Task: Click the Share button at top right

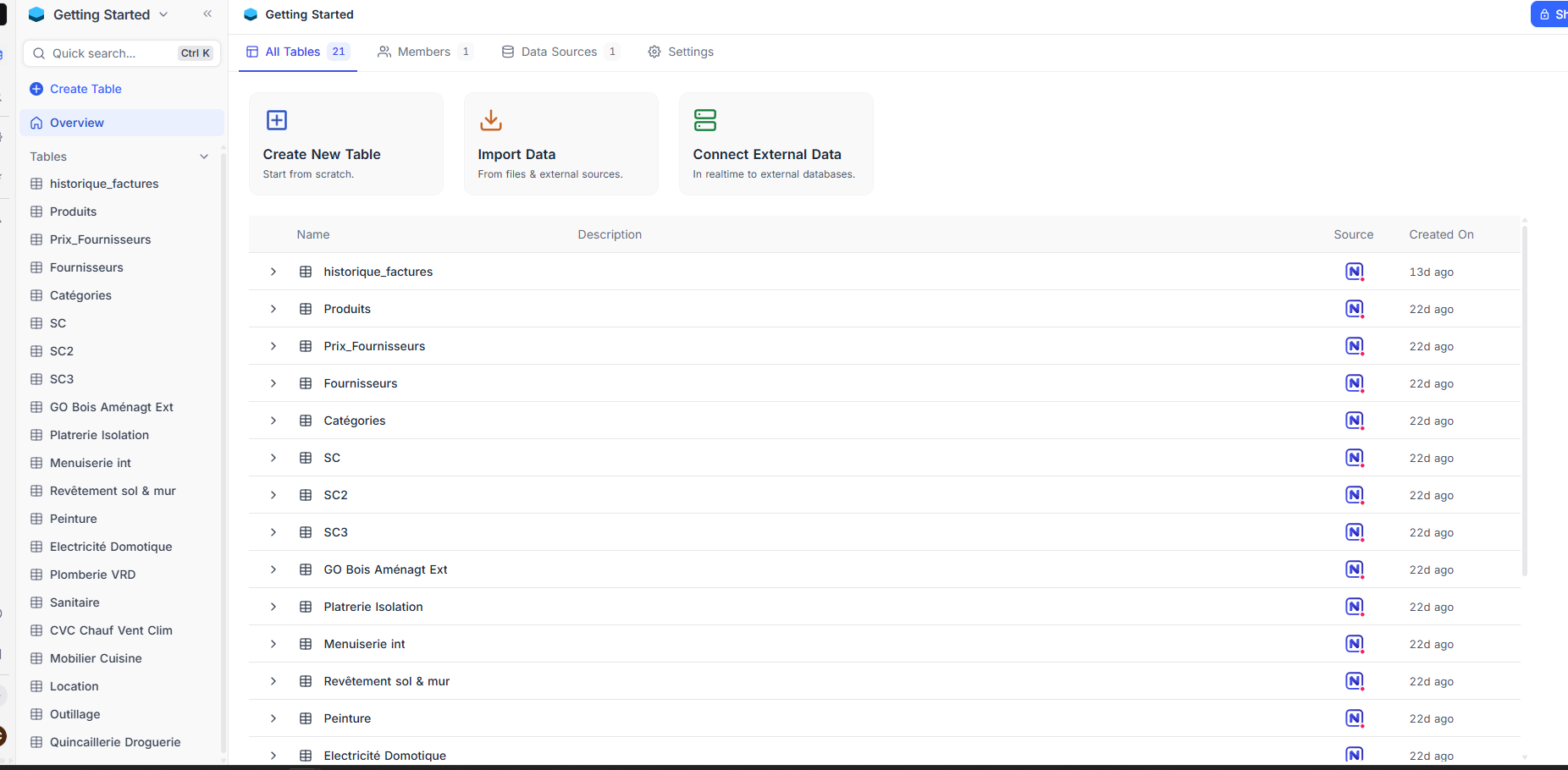Action: click(x=1549, y=14)
